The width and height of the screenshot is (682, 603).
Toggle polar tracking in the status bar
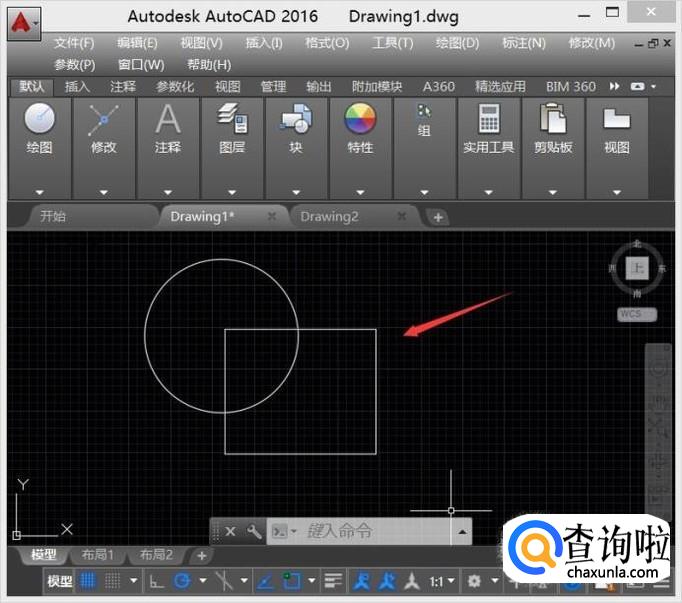(x=182, y=581)
